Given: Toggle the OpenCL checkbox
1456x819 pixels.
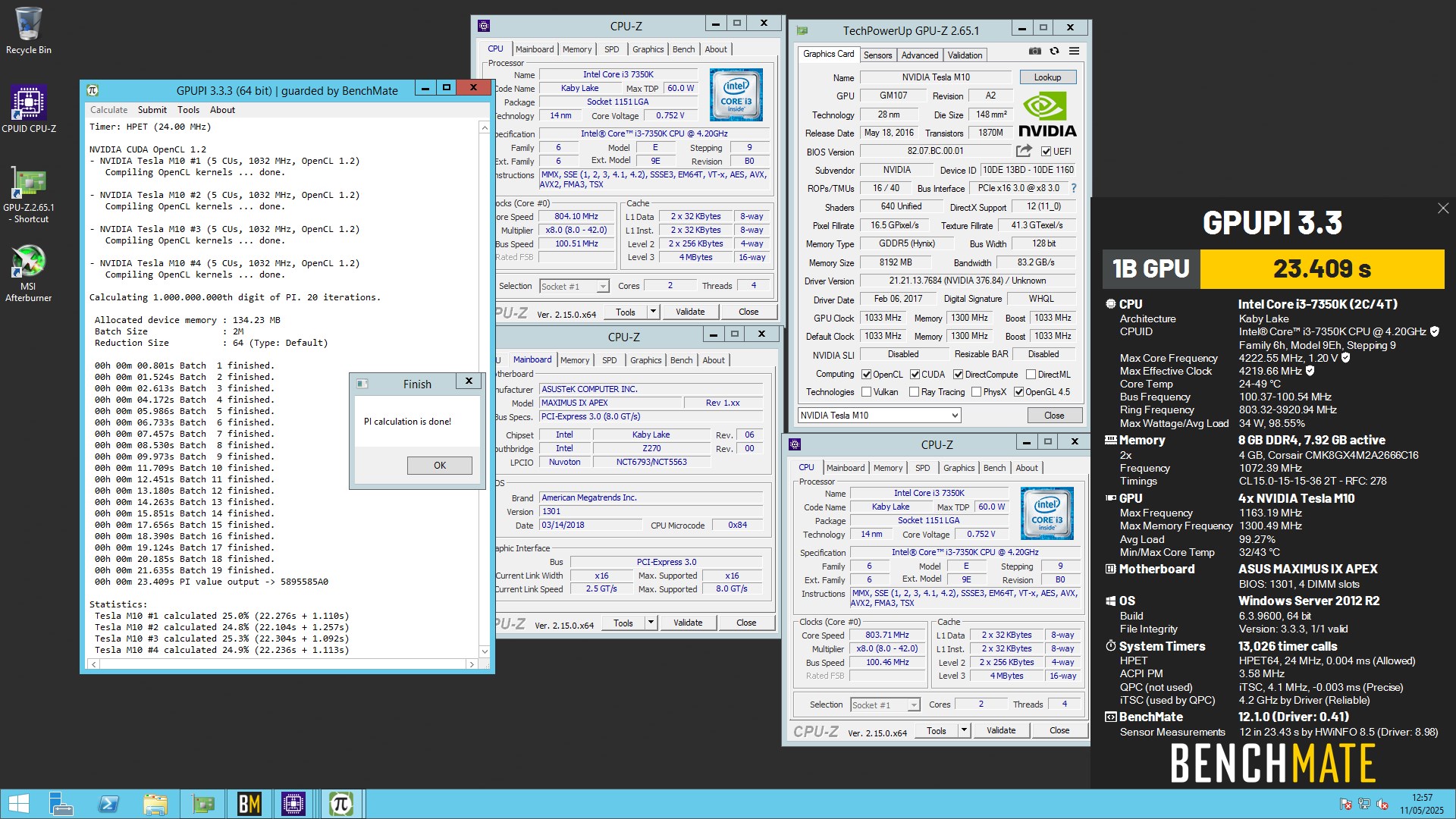Looking at the screenshot, I should 866,375.
